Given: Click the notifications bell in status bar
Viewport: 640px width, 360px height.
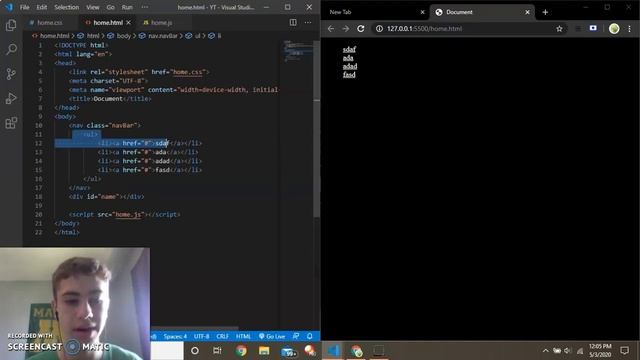Looking at the screenshot, I should (x=310, y=336).
